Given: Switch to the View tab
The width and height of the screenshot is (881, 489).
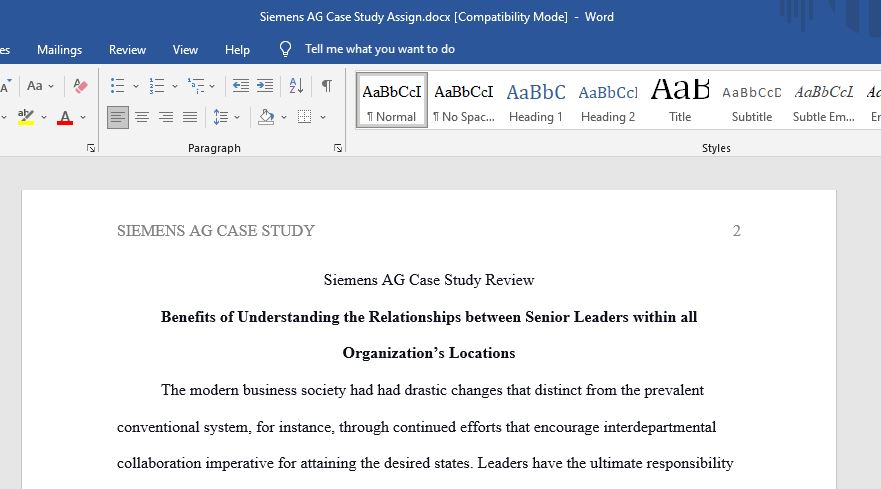Looking at the screenshot, I should tap(185, 49).
